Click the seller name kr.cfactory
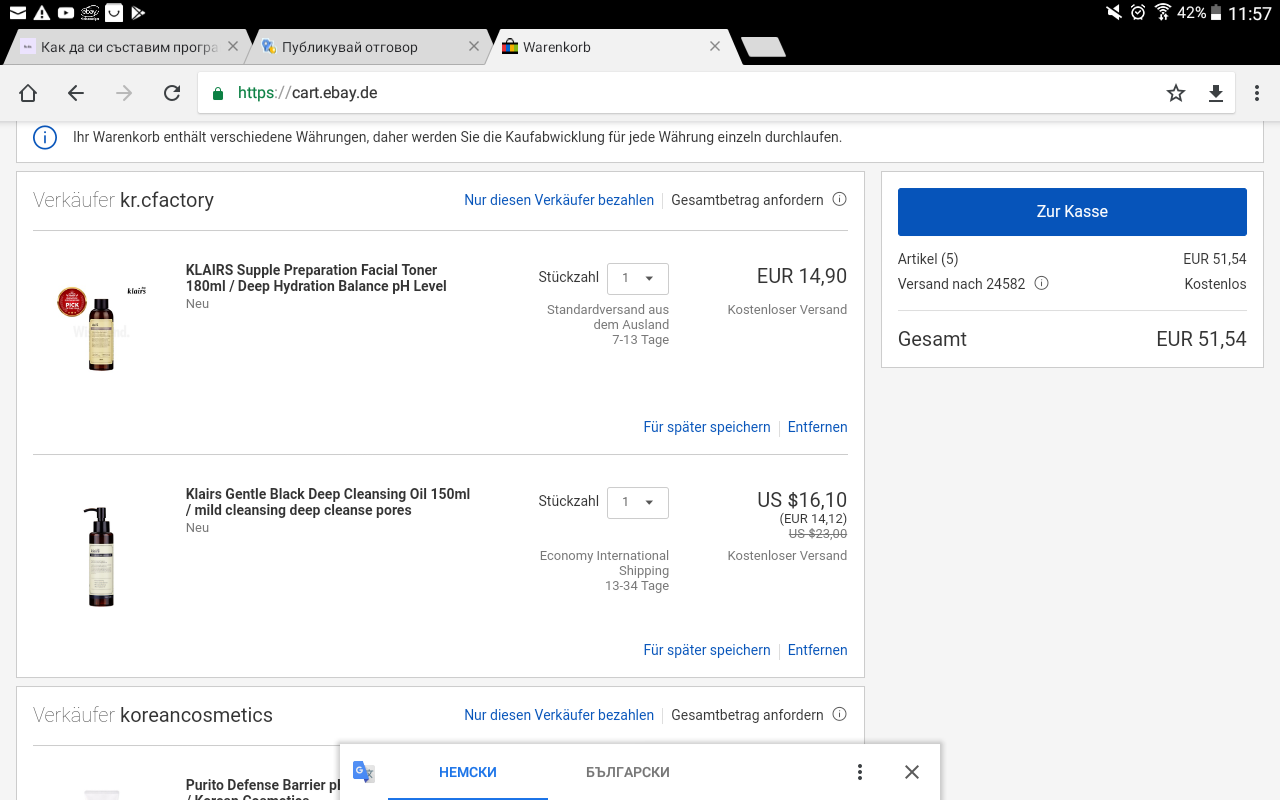 pyautogui.click(x=167, y=200)
